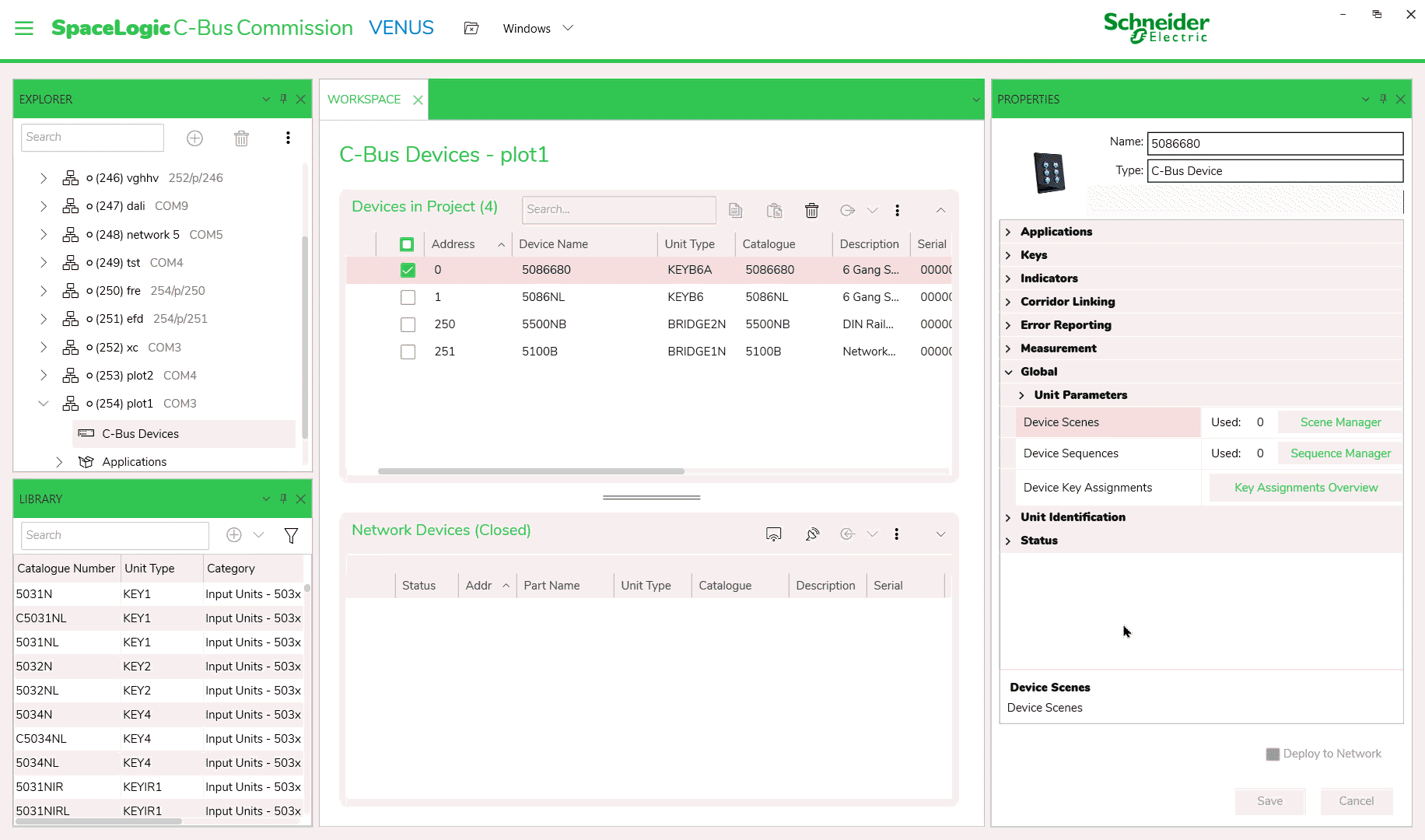This screenshot has width=1425, height=840.
Task: Click network icon of (254) plot1
Action: pos(71,404)
